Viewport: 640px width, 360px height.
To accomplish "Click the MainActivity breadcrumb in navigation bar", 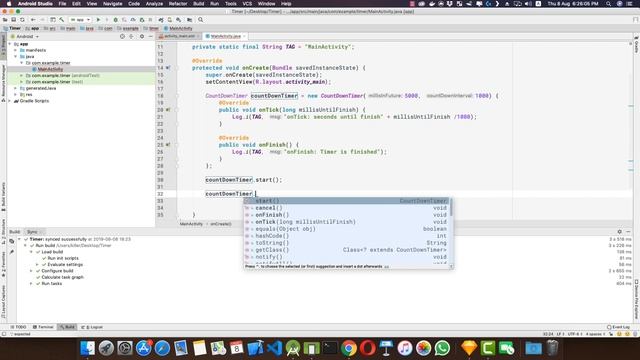I will [178, 28].
